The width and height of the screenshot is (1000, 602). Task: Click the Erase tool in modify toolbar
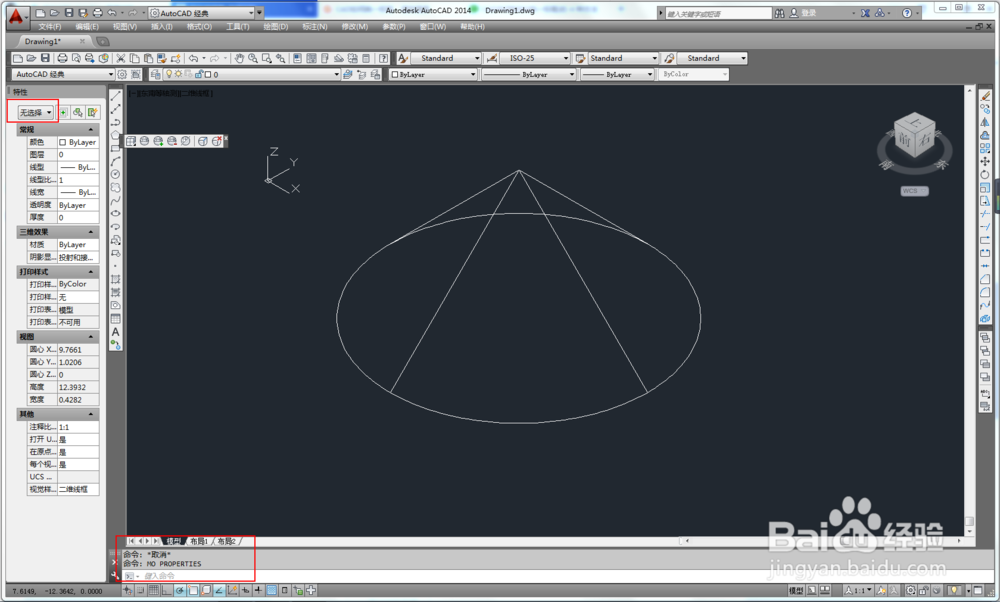click(985, 96)
